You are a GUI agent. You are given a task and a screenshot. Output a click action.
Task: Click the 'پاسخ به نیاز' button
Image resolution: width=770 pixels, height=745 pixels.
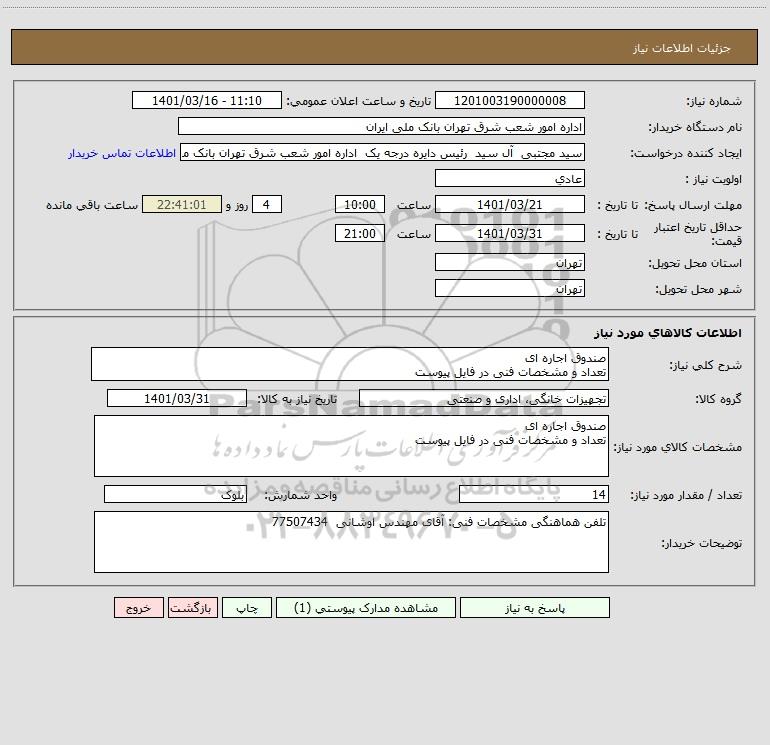535,607
